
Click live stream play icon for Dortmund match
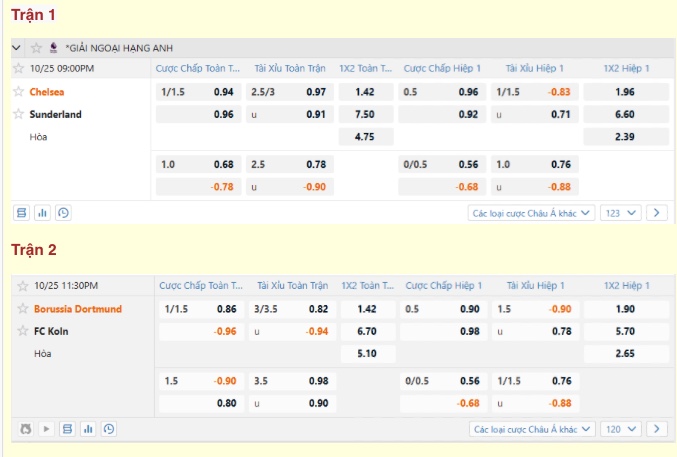click(46, 429)
